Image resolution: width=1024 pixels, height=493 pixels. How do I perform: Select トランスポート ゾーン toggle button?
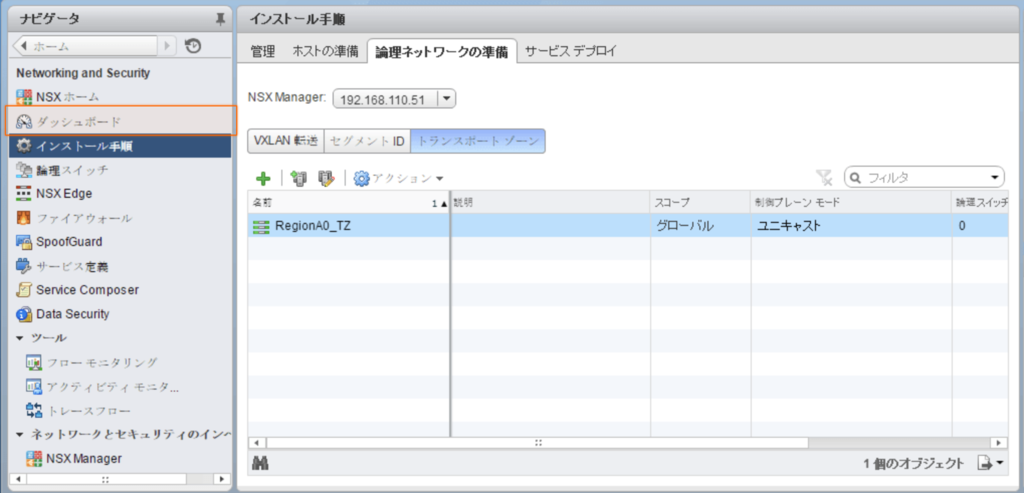tap(478, 140)
